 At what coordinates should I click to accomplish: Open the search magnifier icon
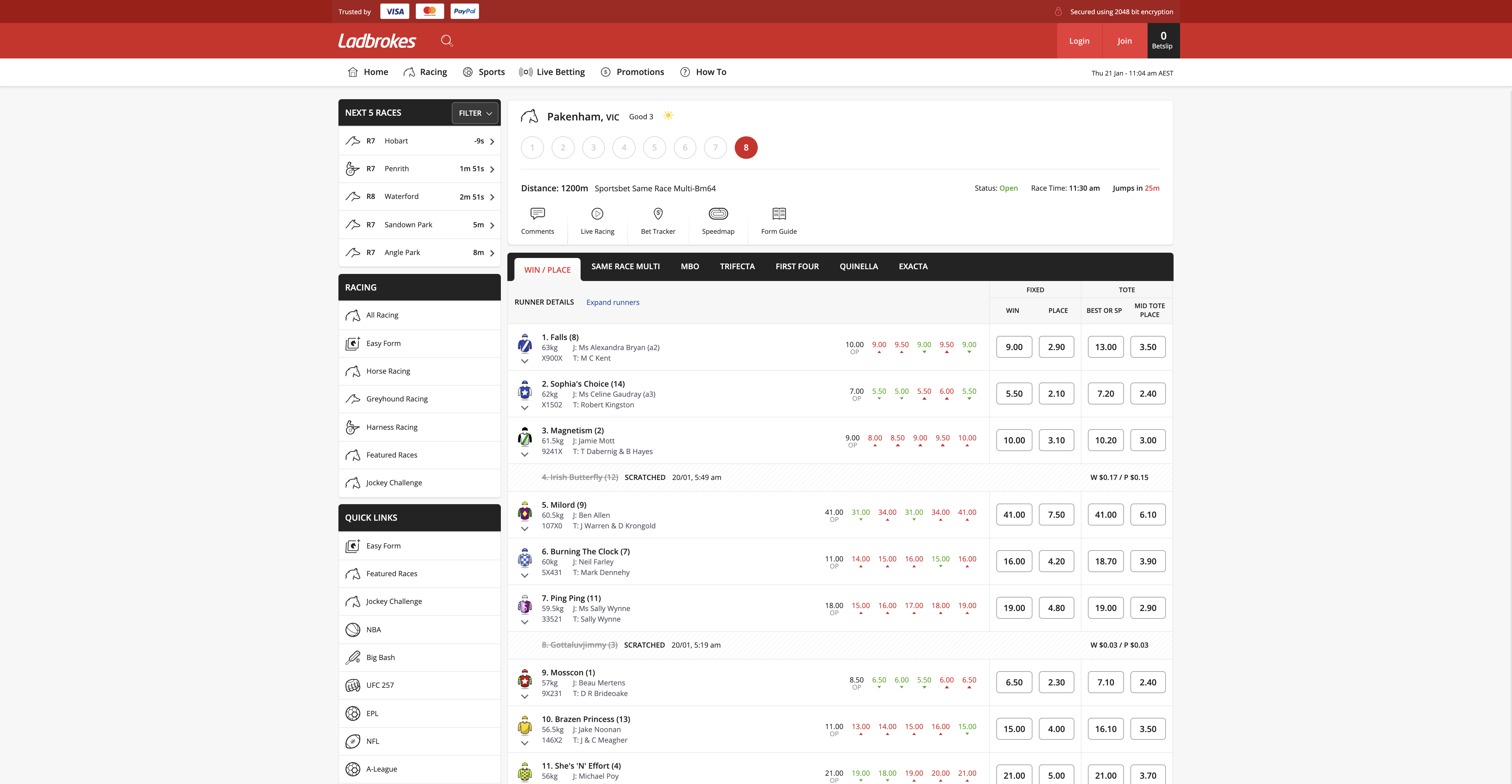click(447, 40)
